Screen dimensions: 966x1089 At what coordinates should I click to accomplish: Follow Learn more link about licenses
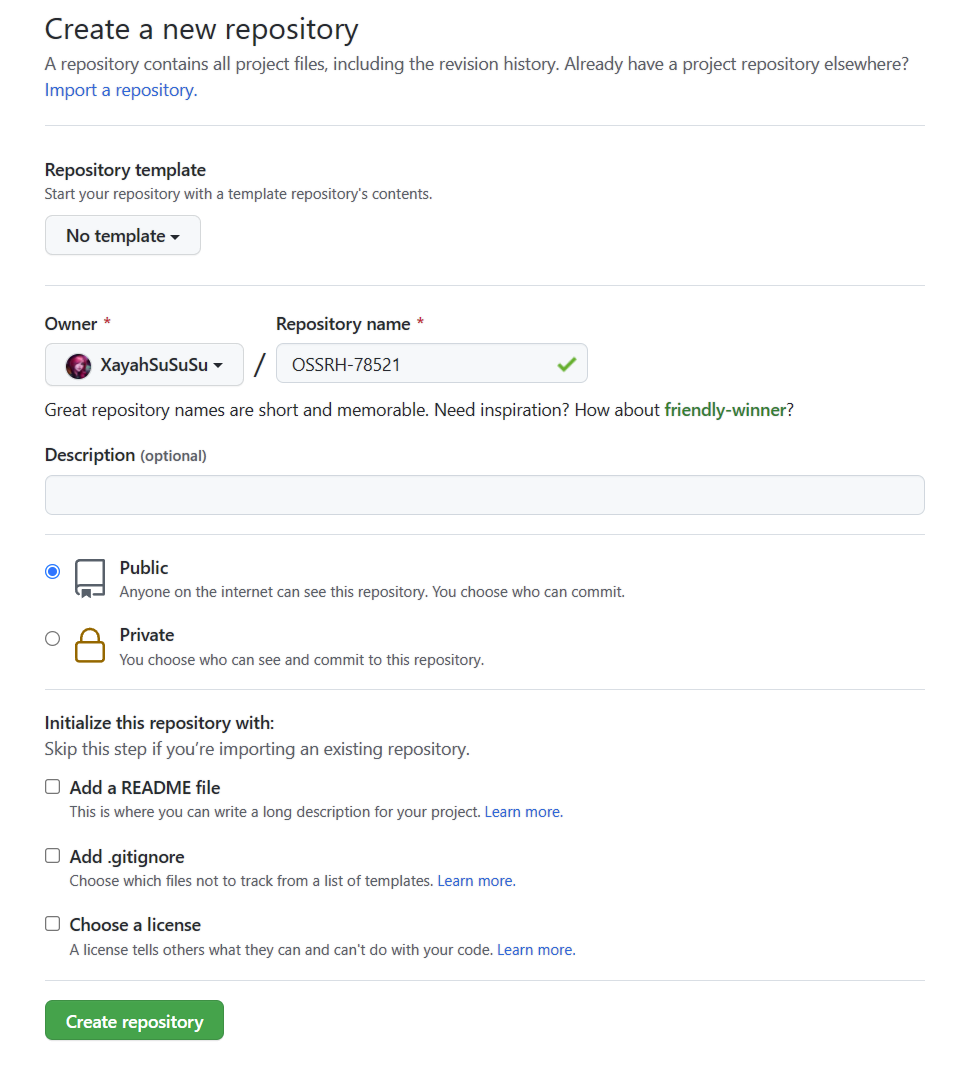click(x=535, y=950)
